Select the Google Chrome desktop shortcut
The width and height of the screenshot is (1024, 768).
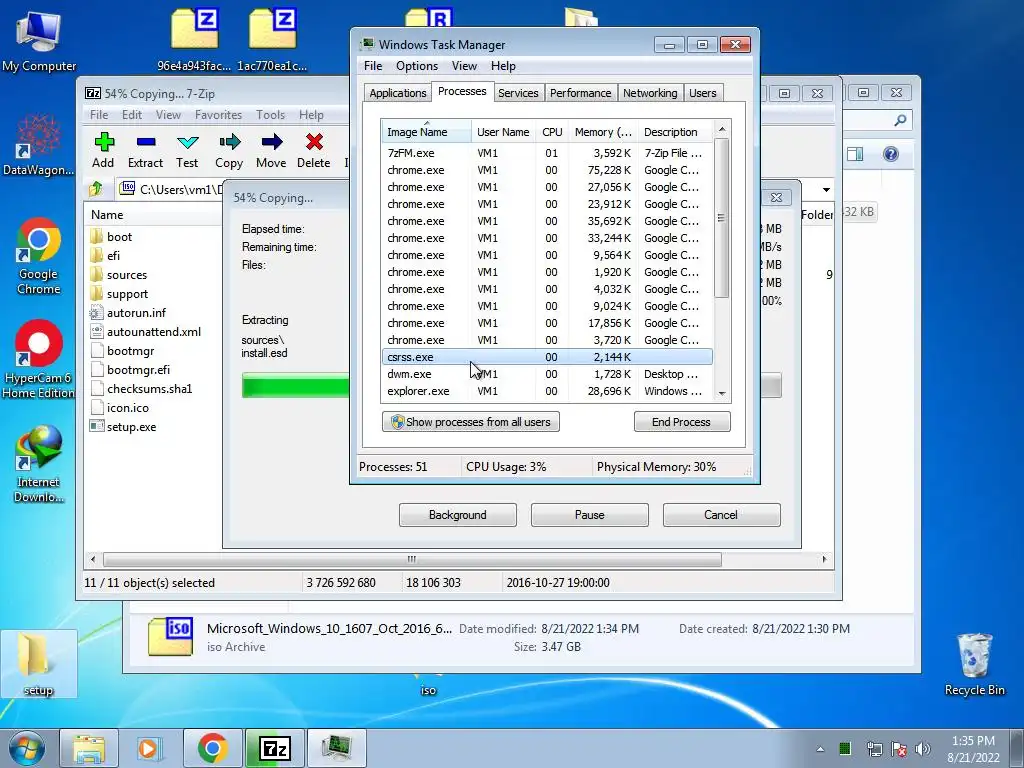tap(38, 257)
